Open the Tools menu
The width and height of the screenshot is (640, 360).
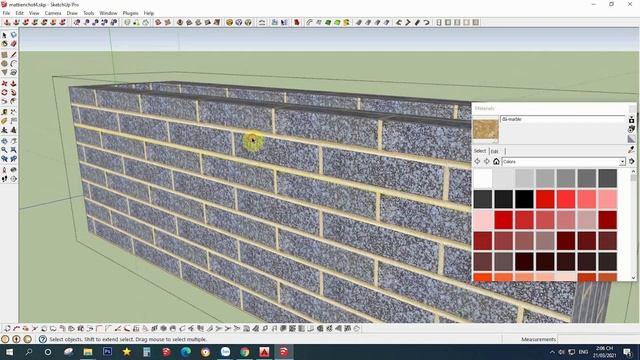tap(89, 13)
